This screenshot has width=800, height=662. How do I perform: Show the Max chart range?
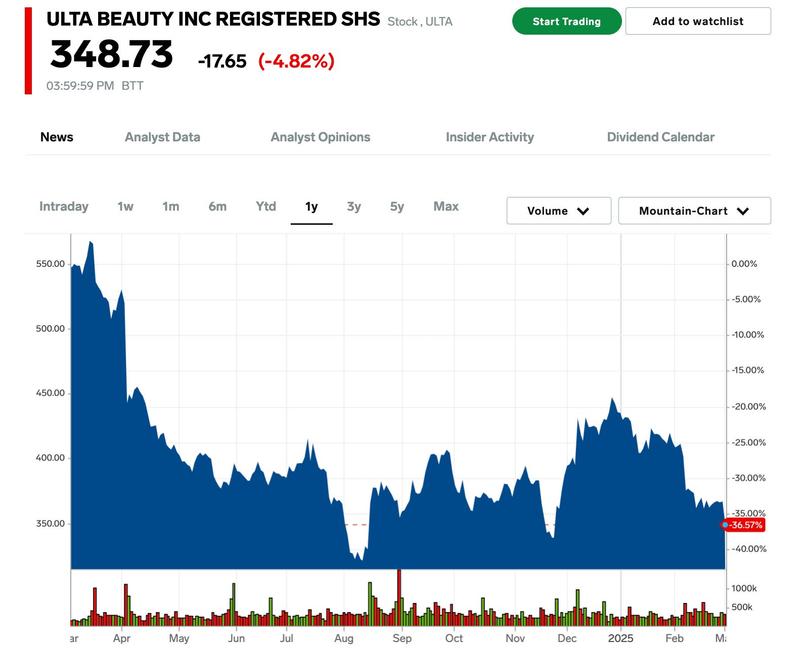pyautogui.click(x=446, y=207)
